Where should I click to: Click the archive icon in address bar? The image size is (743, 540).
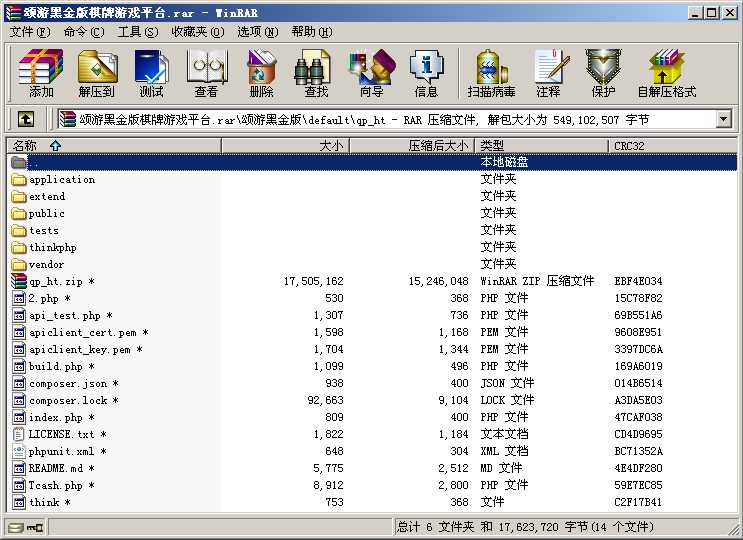68,119
